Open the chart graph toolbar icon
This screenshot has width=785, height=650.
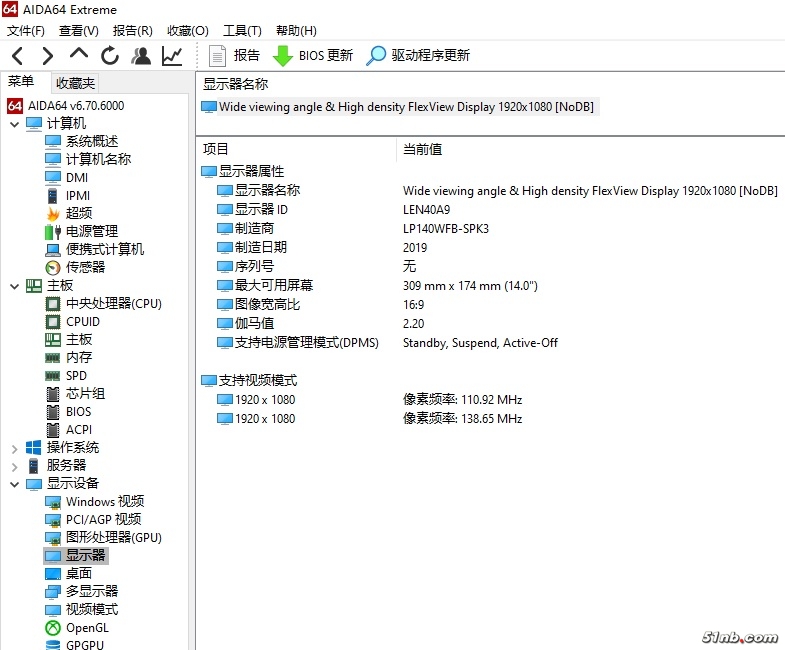tap(172, 56)
